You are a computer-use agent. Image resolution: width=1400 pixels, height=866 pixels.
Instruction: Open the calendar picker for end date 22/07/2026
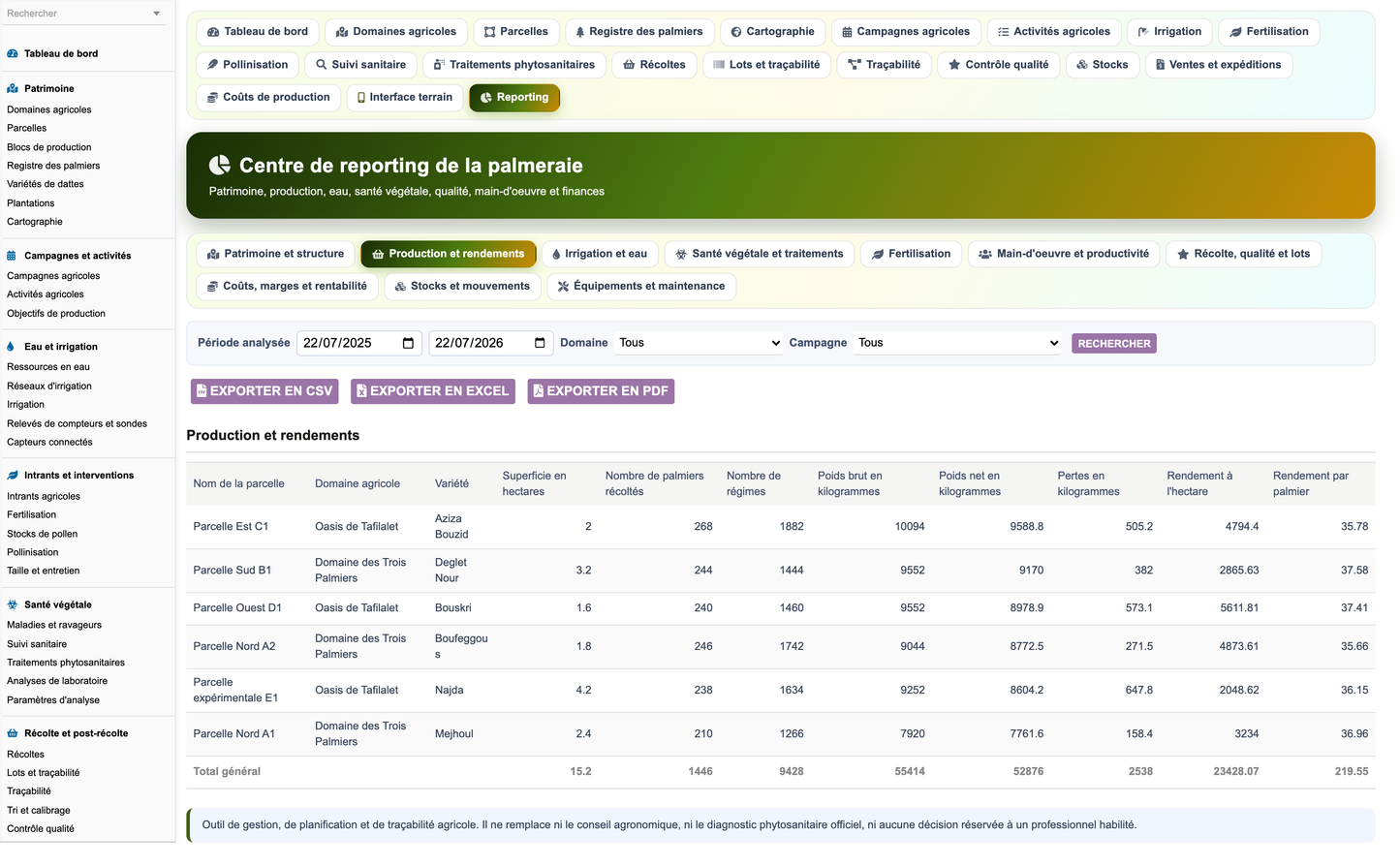540,343
